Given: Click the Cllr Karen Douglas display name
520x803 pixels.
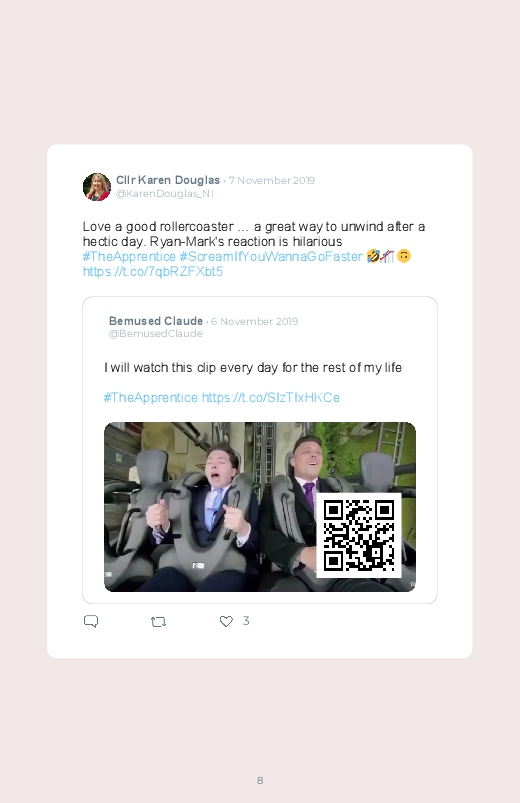Looking at the screenshot, I should [168, 180].
